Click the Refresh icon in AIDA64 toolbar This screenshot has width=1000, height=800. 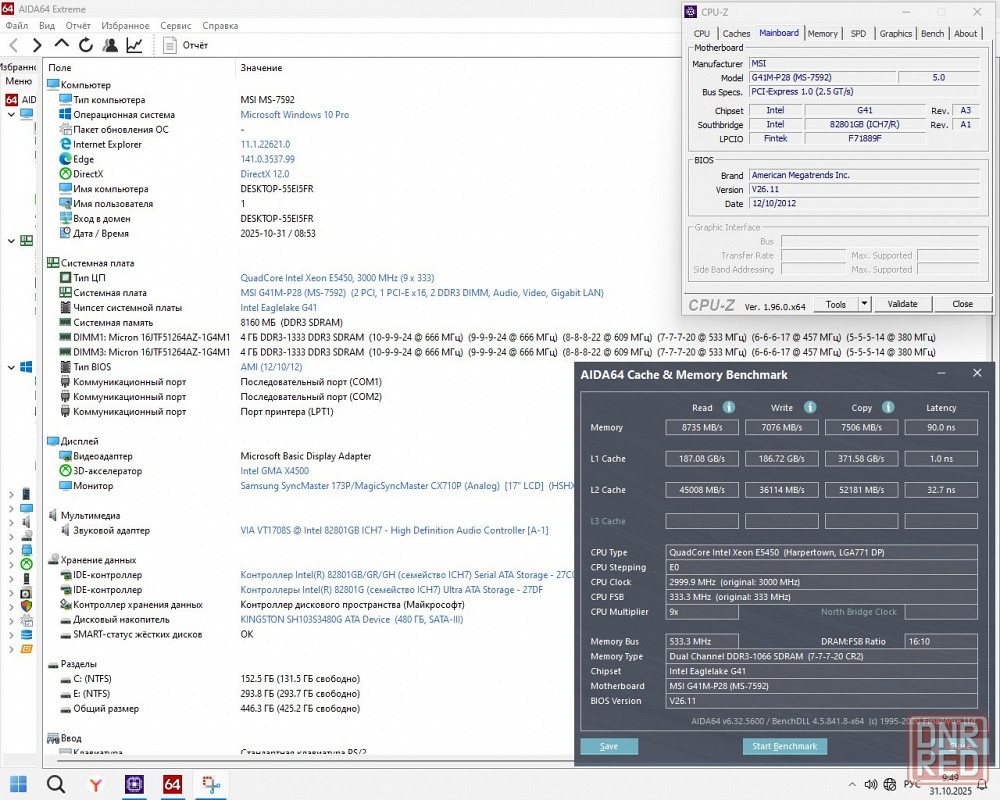[86, 45]
